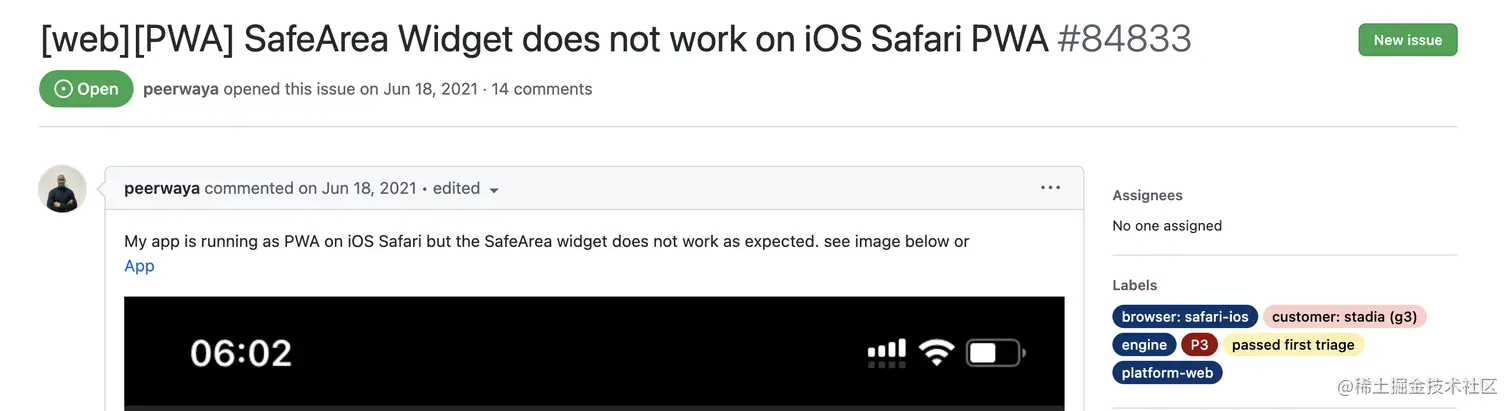Click the cellular signal bars in the screenshot image

click(886, 351)
